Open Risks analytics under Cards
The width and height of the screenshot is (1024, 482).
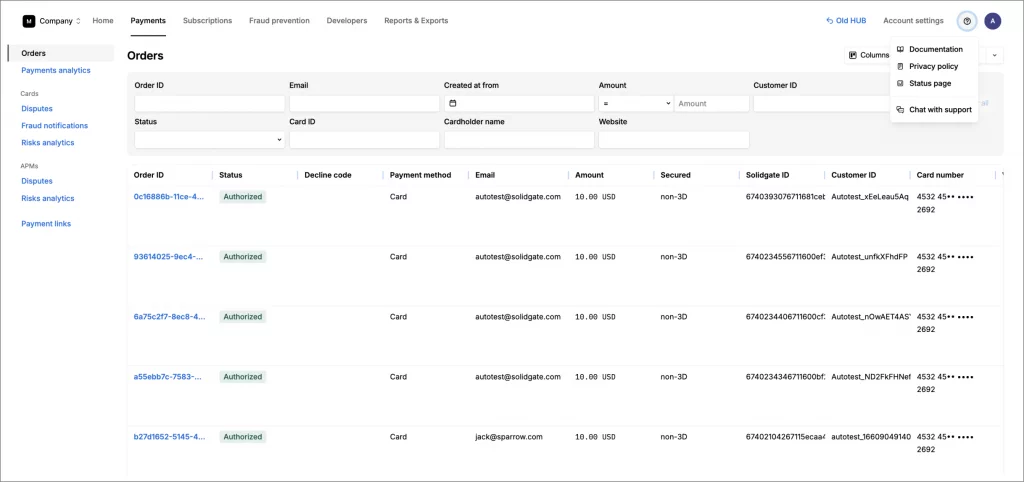pos(48,142)
